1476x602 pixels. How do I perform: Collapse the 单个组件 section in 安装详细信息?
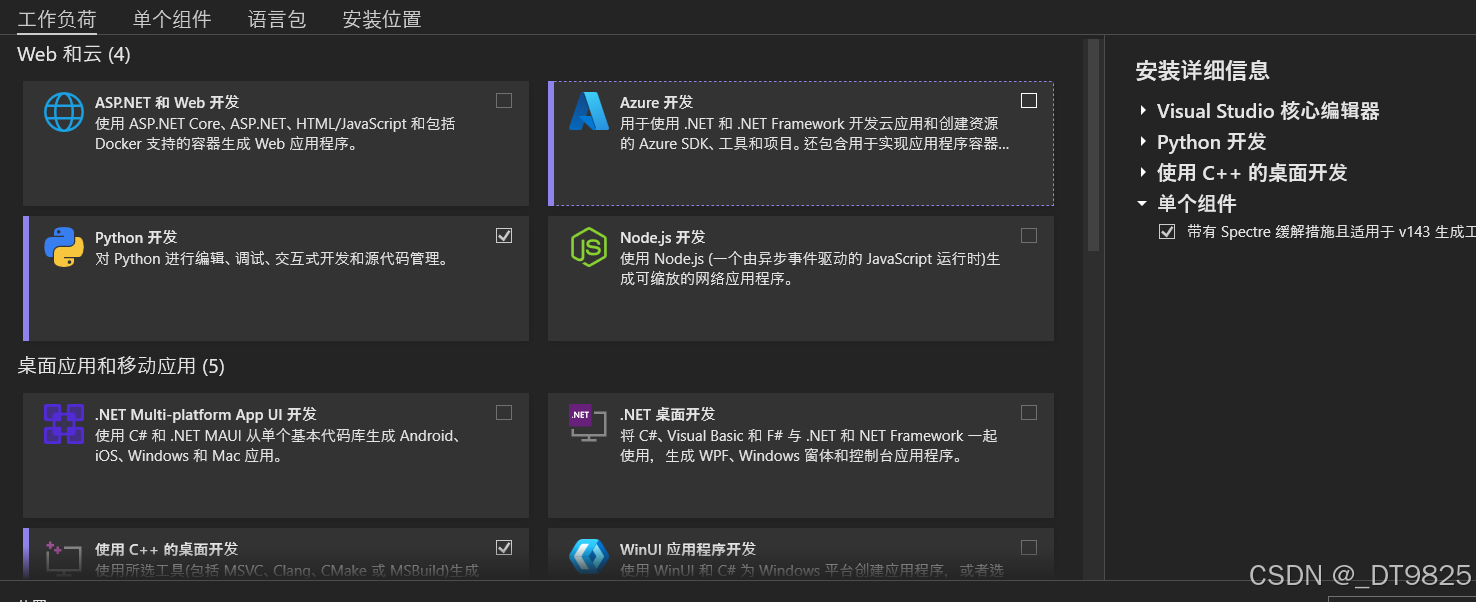click(x=1141, y=202)
